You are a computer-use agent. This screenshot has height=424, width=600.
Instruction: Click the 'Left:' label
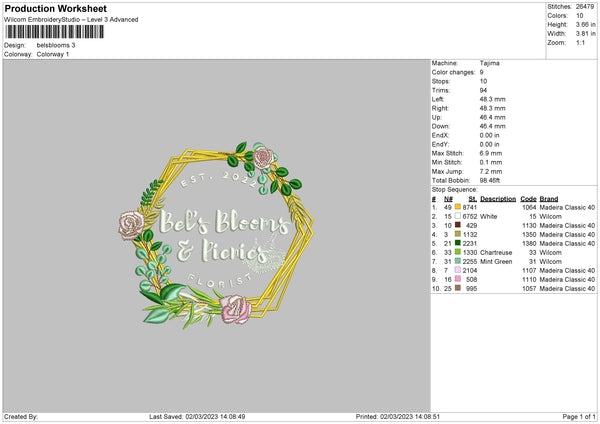(x=438, y=99)
